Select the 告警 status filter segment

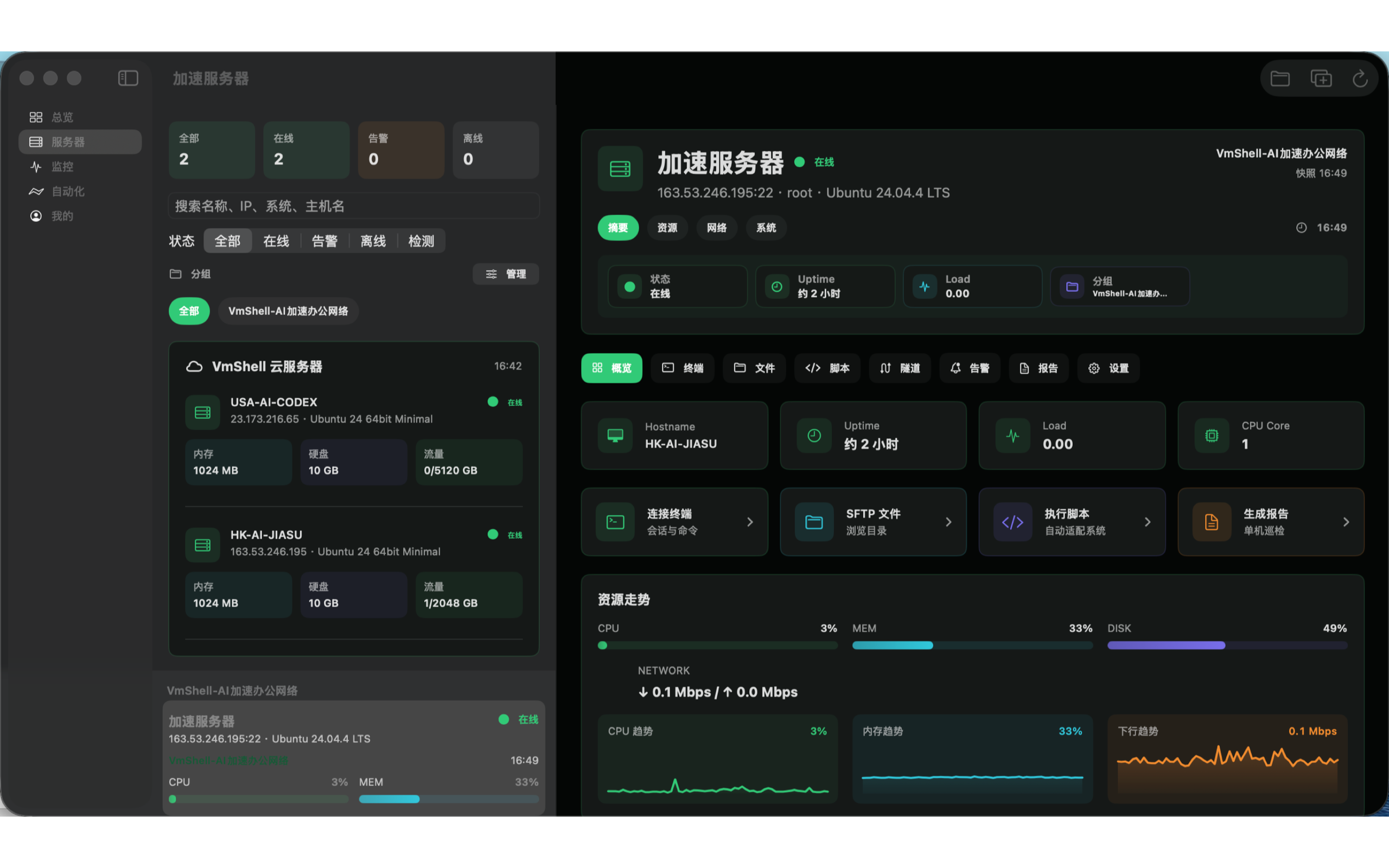324,241
